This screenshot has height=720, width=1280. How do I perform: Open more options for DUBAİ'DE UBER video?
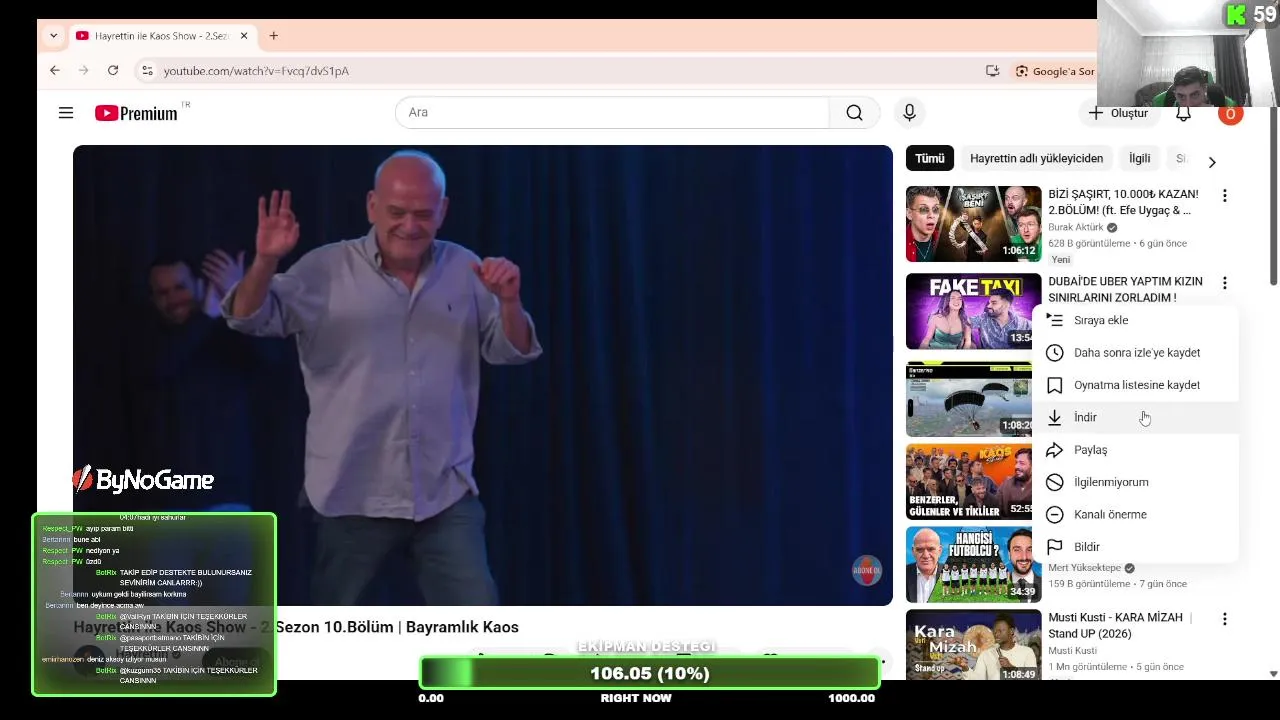point(1224,283)
